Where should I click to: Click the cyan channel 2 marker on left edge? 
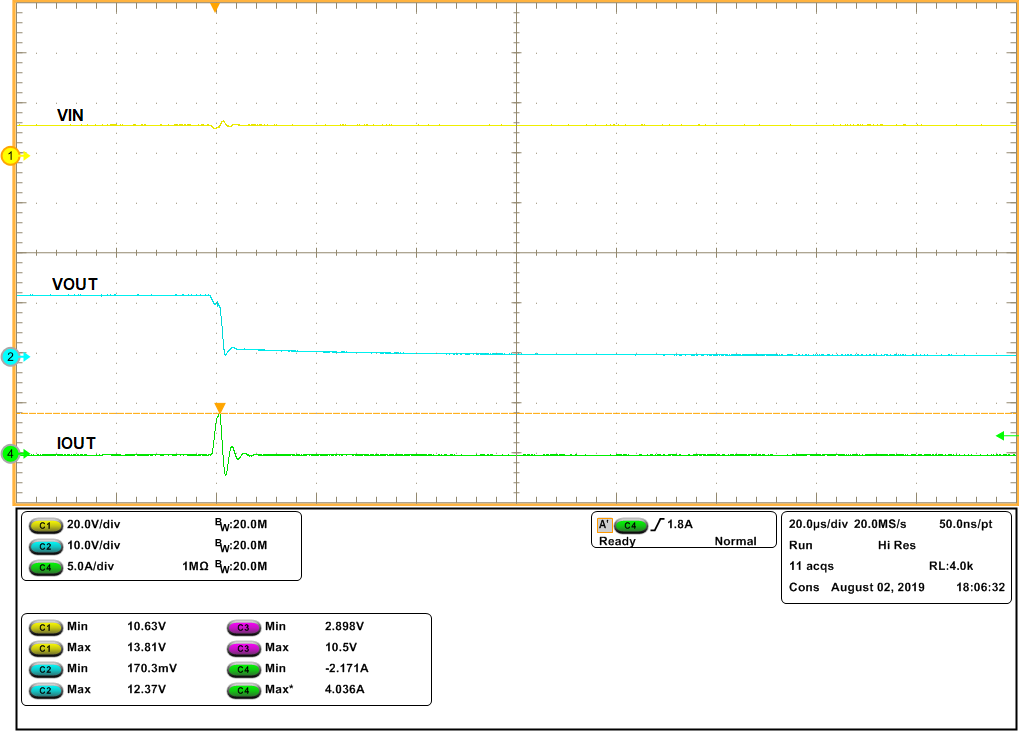pyautogui.click(x=10, y=356)
